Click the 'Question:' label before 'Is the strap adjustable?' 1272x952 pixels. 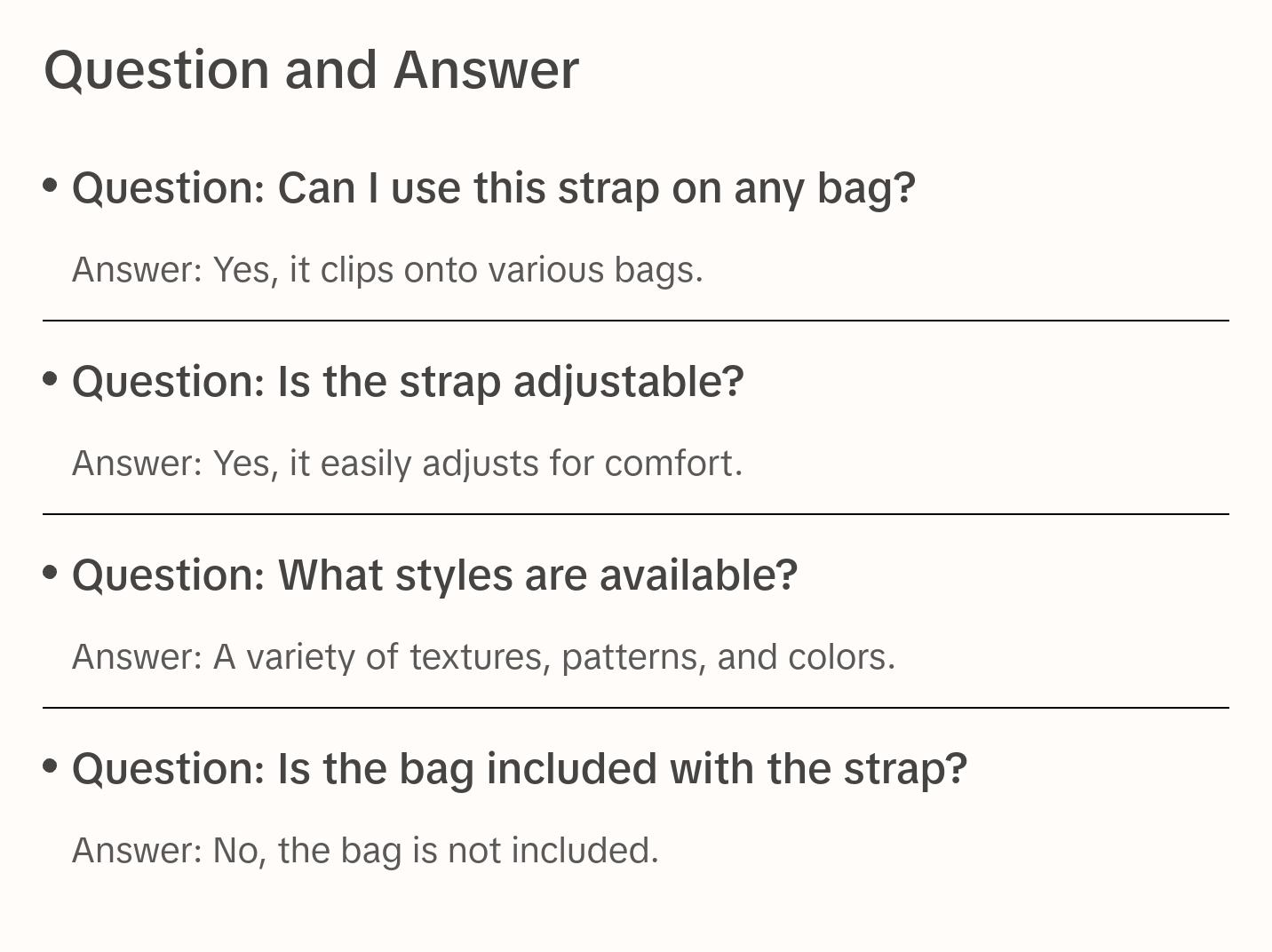pyautogui.click(x=169, y=382)
